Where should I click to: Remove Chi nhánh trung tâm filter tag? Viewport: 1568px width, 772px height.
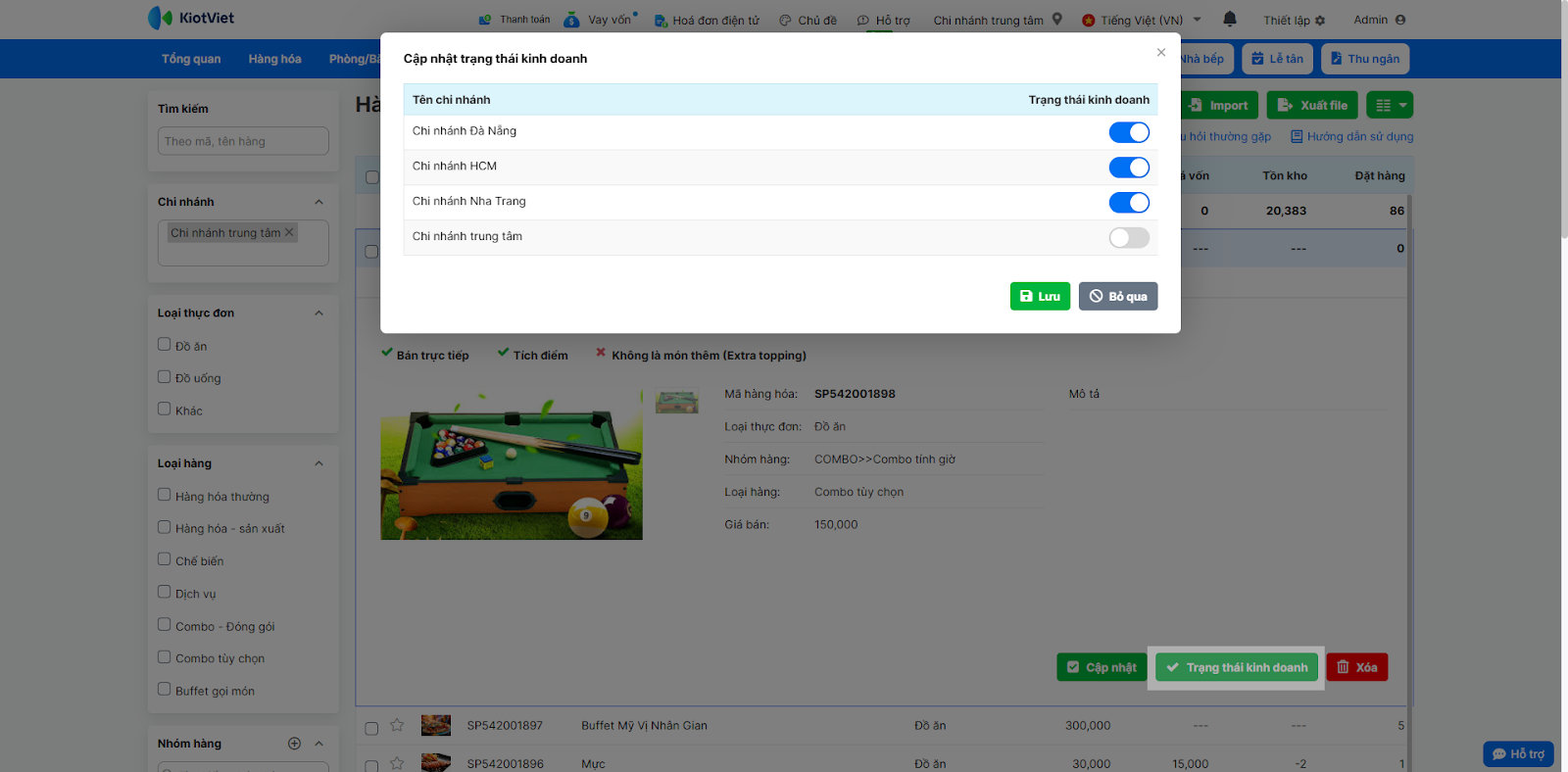coord(289,232)
